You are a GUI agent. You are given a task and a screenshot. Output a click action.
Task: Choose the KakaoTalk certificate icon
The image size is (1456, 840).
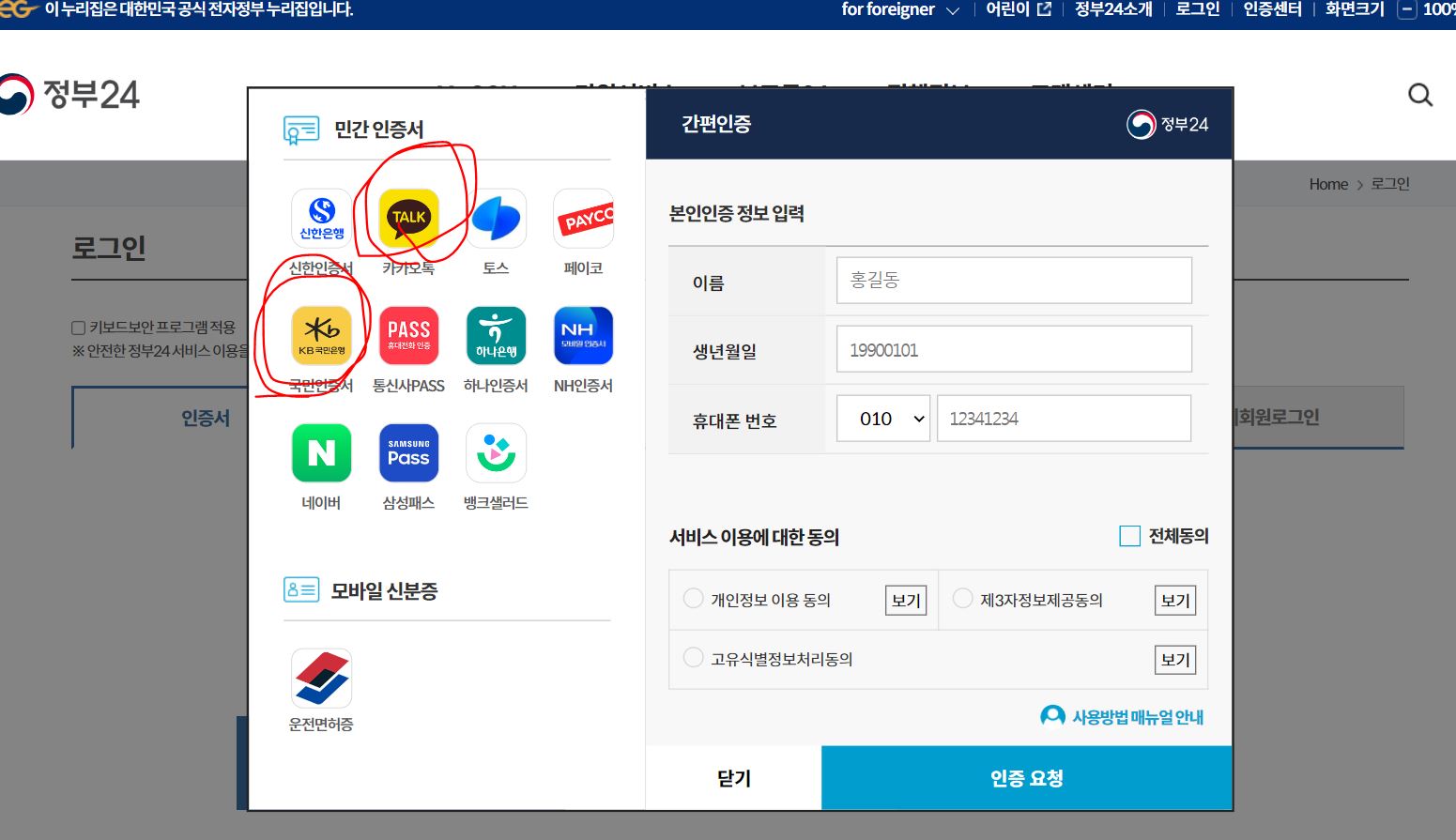(x=408, y=219)
